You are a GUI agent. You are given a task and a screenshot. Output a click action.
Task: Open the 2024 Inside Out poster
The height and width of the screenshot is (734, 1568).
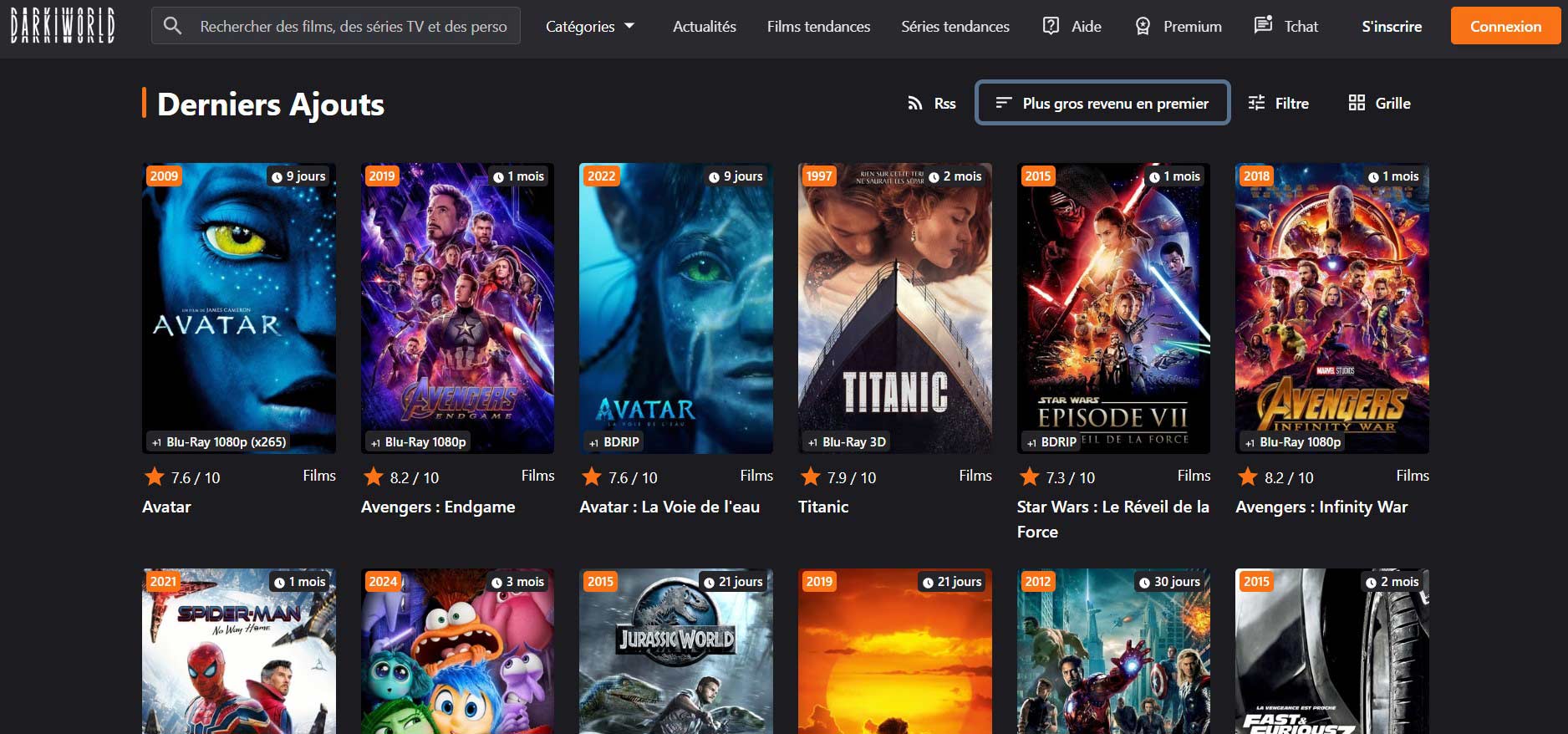point(457,651)
